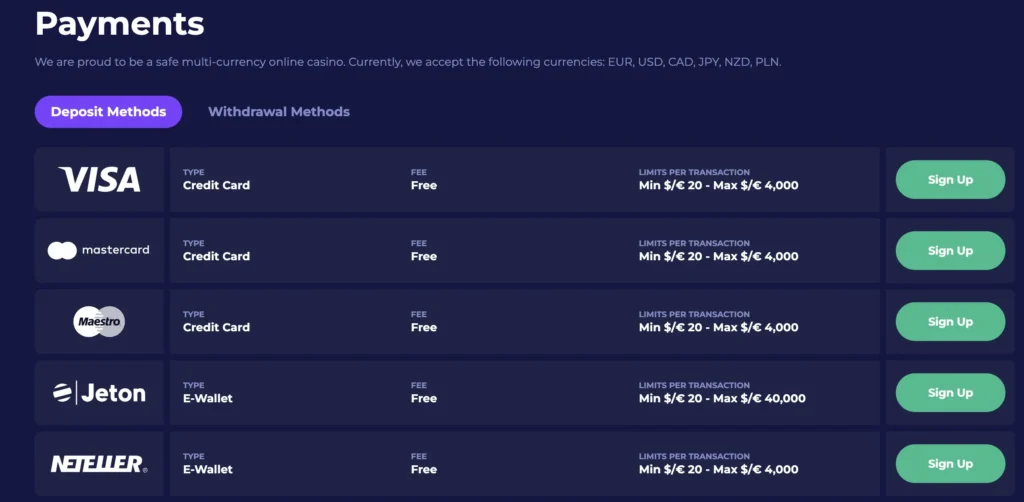Click the Mastercard Credit Card type label
This screenshot has height=502, width=1024.
(x=216, y=257)
